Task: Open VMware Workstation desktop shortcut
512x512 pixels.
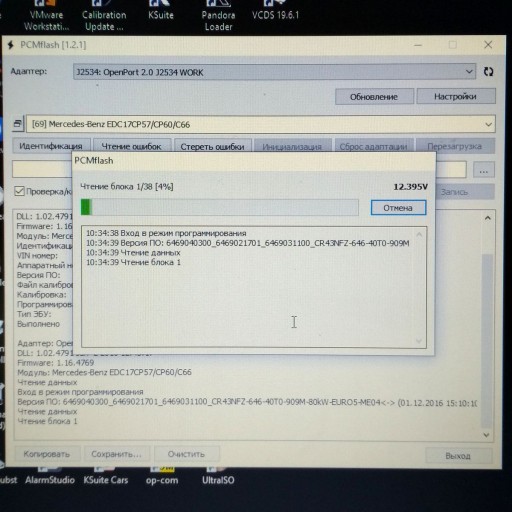Action: coord(46,15)
